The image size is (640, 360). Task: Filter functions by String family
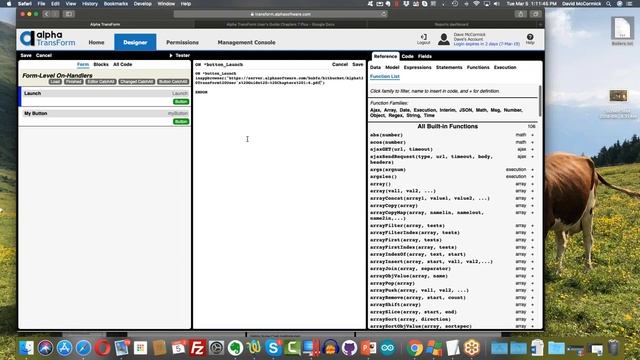[x=413, y=116]
